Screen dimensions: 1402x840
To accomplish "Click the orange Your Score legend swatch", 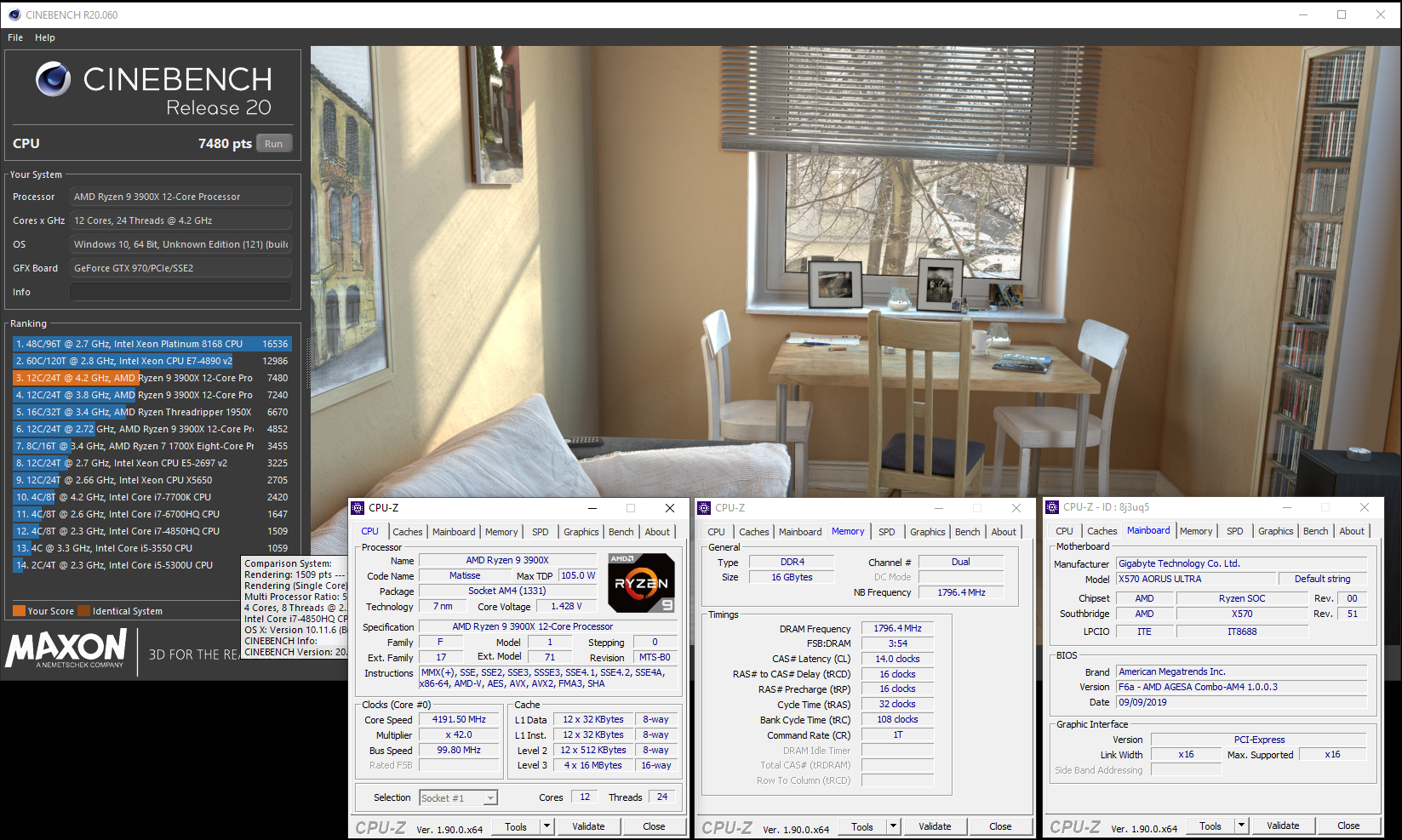I will point(19,611).
